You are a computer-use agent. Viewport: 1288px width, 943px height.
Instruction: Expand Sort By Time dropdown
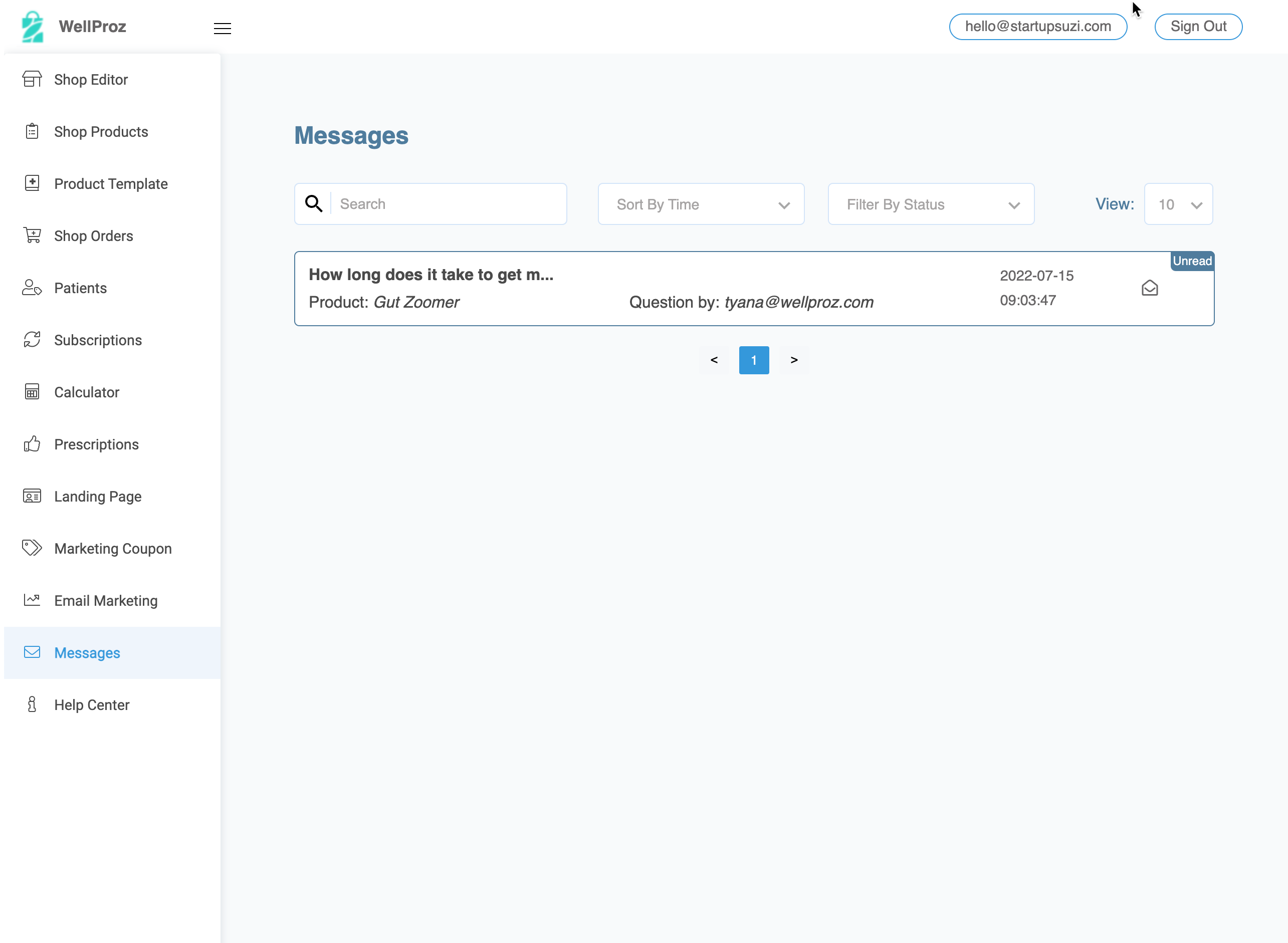701,204
